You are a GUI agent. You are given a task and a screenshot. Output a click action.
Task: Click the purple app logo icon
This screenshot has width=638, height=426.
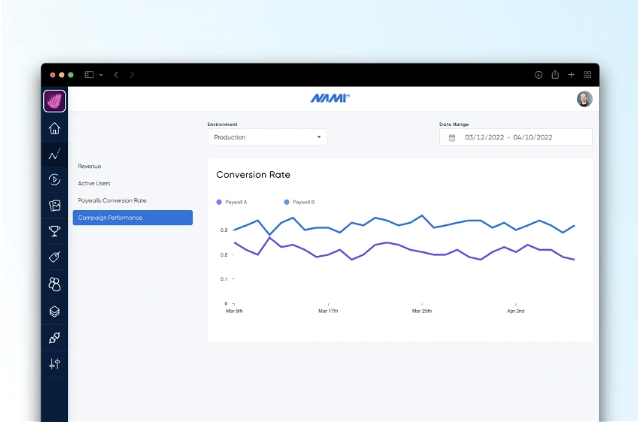[x=54, y=101]
